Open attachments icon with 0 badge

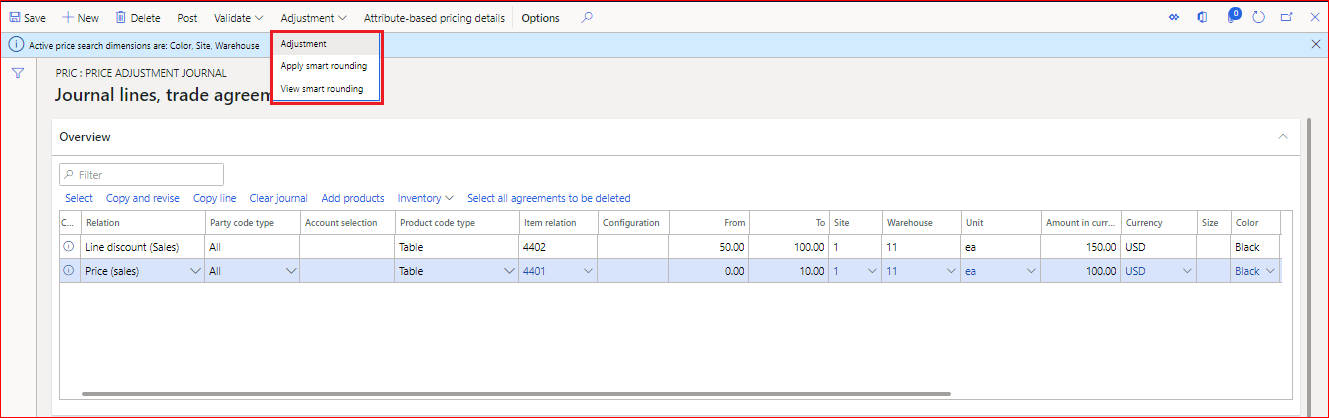(x=1233, y=16)
